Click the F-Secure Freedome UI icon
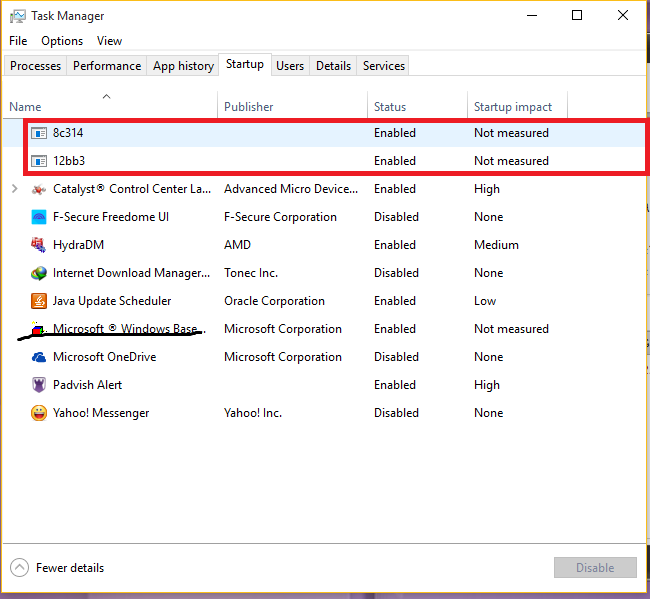This screenshot has width=650, height=599. pos(39,217)
